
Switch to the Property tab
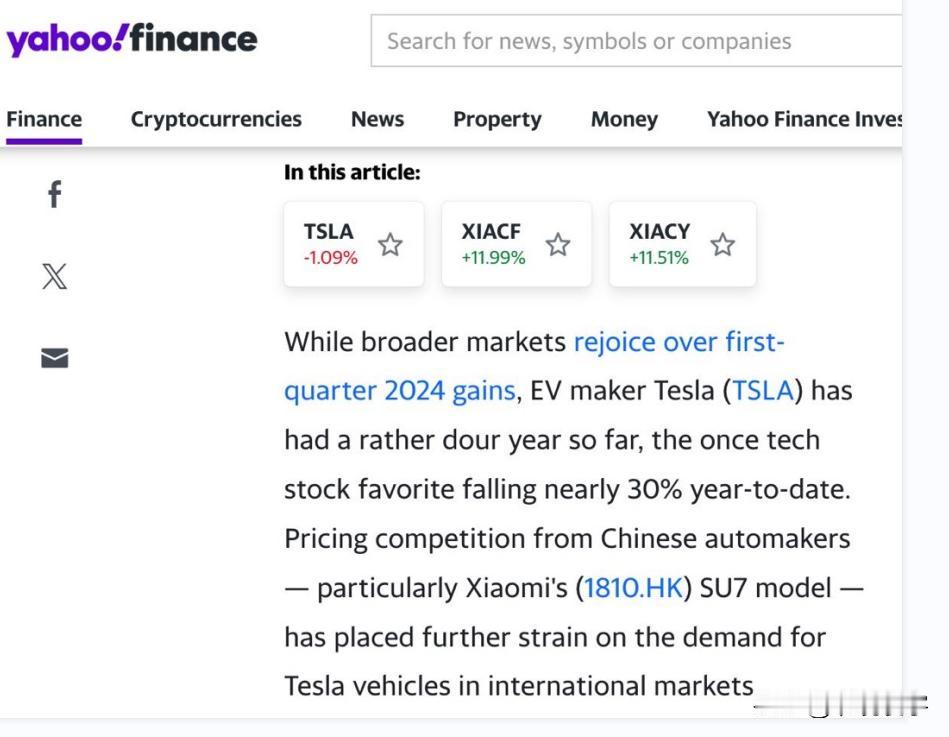(x=497, y=120)
